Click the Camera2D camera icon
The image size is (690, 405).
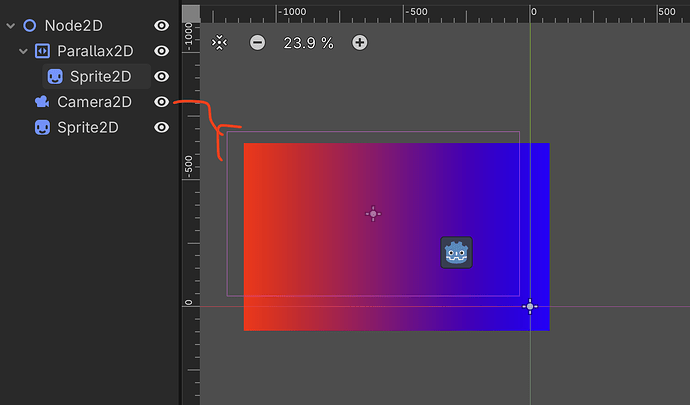pyautogui.click(x=42, y=102)
